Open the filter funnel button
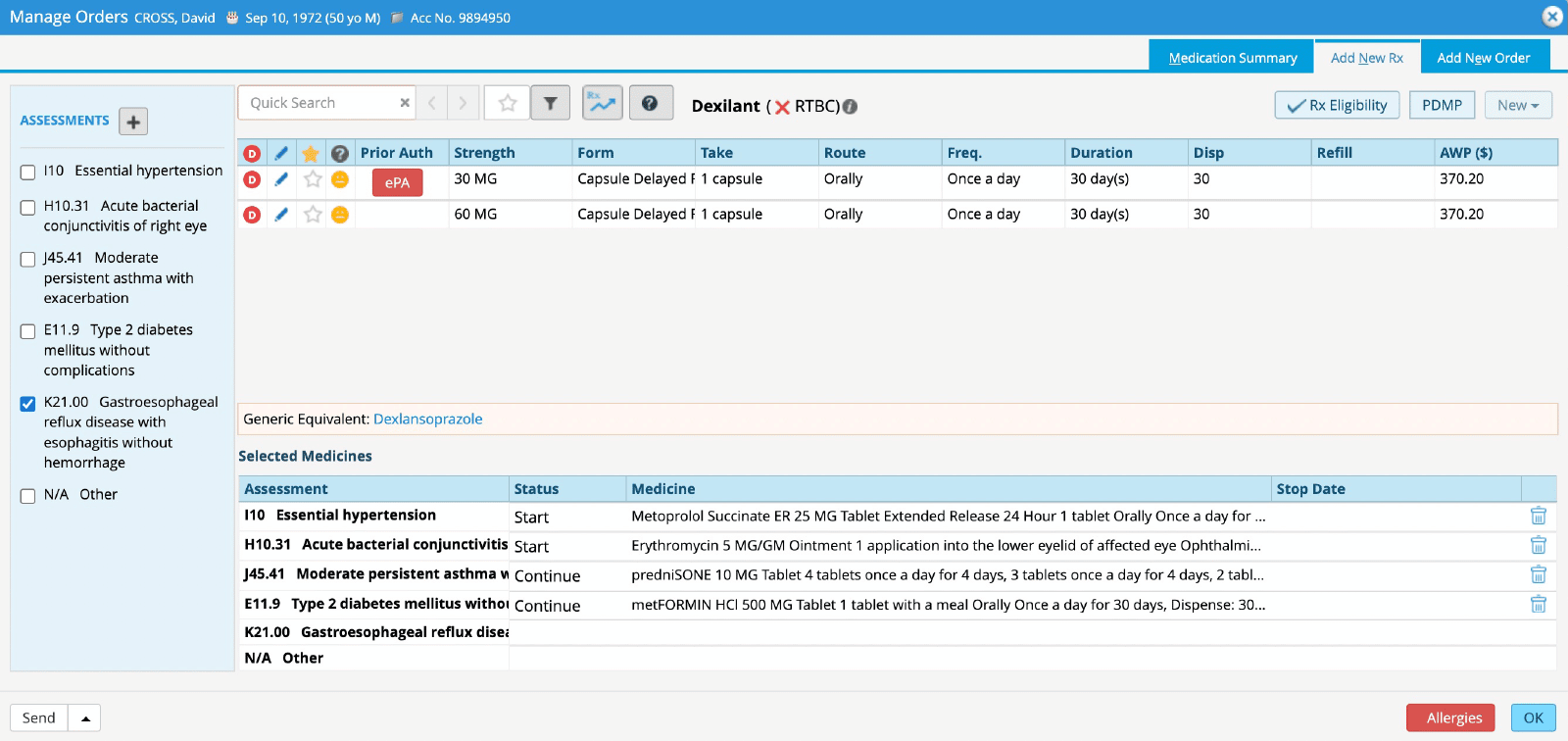The width and height of the screenshot is (1568, 741). click(x=551, y=103)
